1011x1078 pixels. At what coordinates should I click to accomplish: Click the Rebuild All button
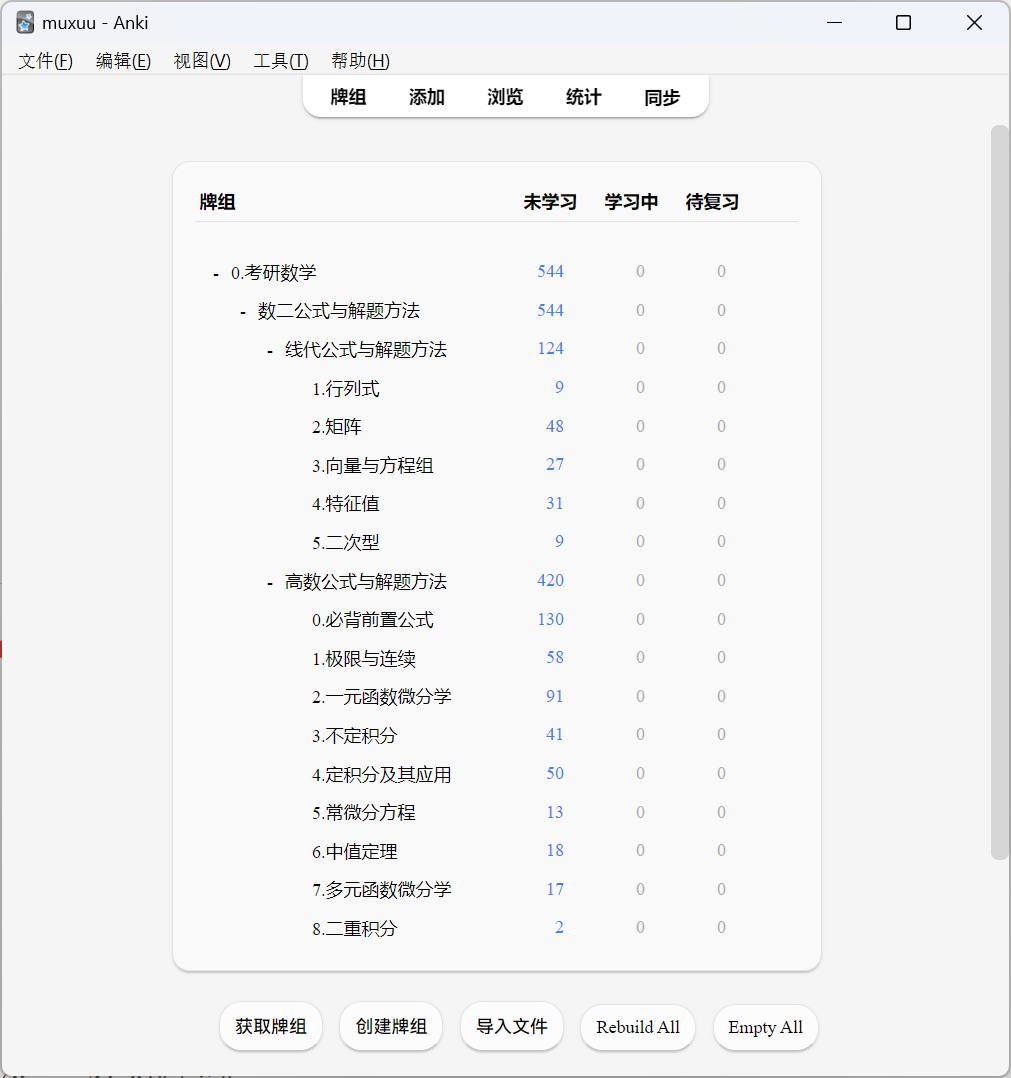pos(638,1027)
